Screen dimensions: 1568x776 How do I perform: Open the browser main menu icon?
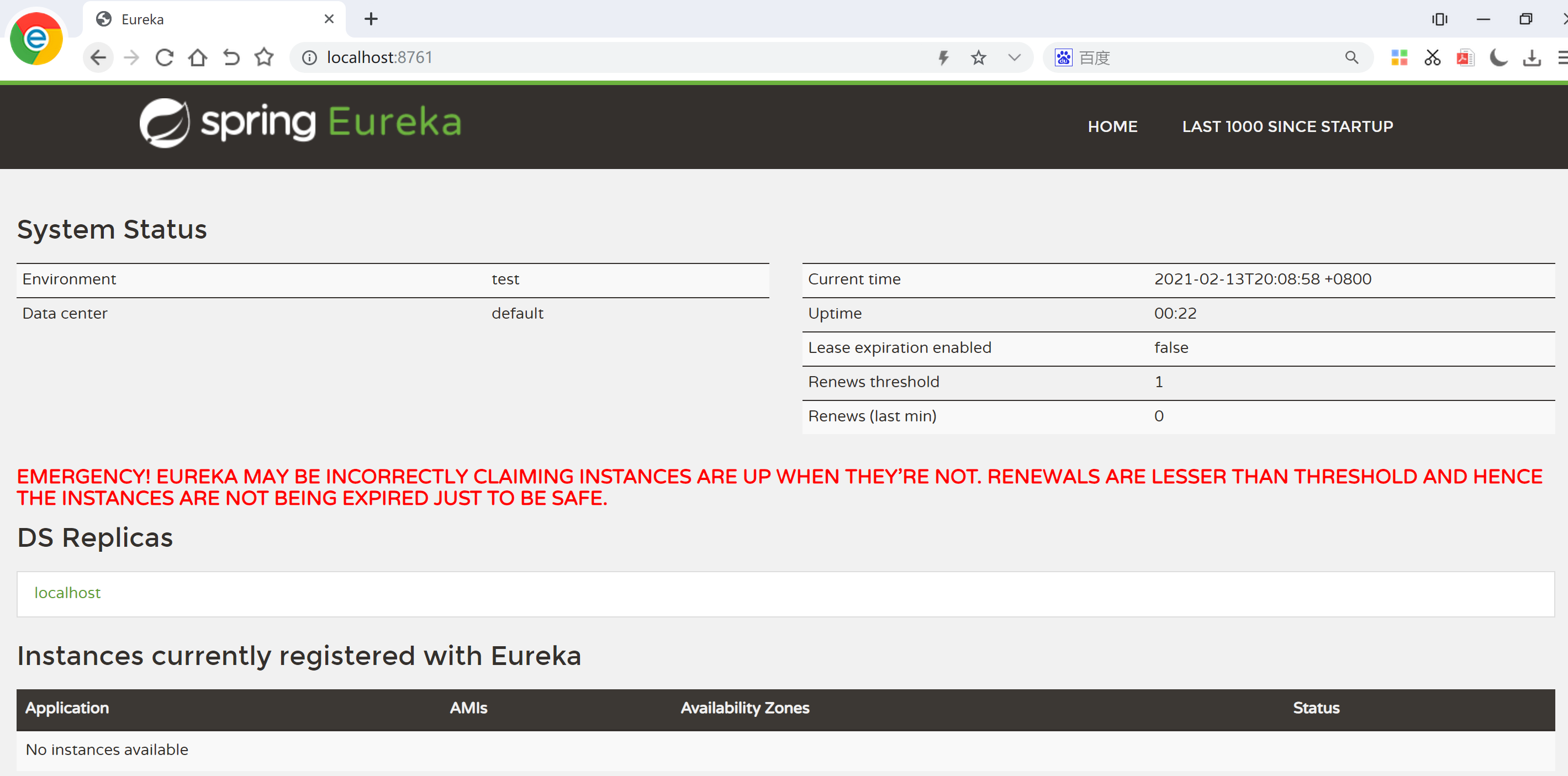click(1562, 58)
